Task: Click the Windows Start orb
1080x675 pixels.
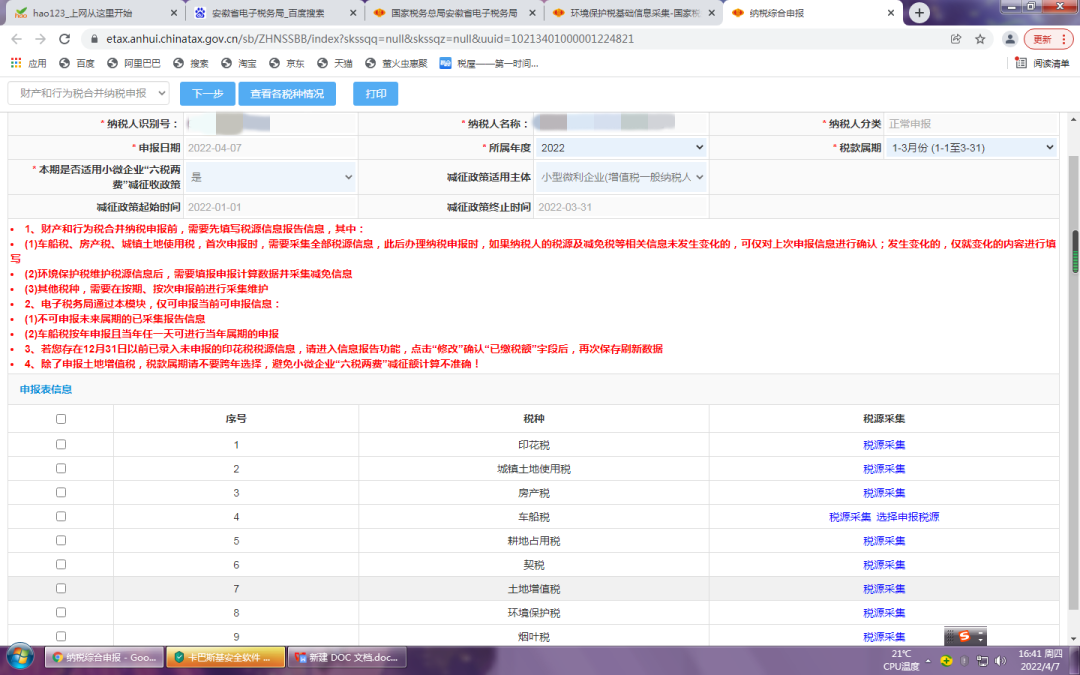Action: coord(20,657)
